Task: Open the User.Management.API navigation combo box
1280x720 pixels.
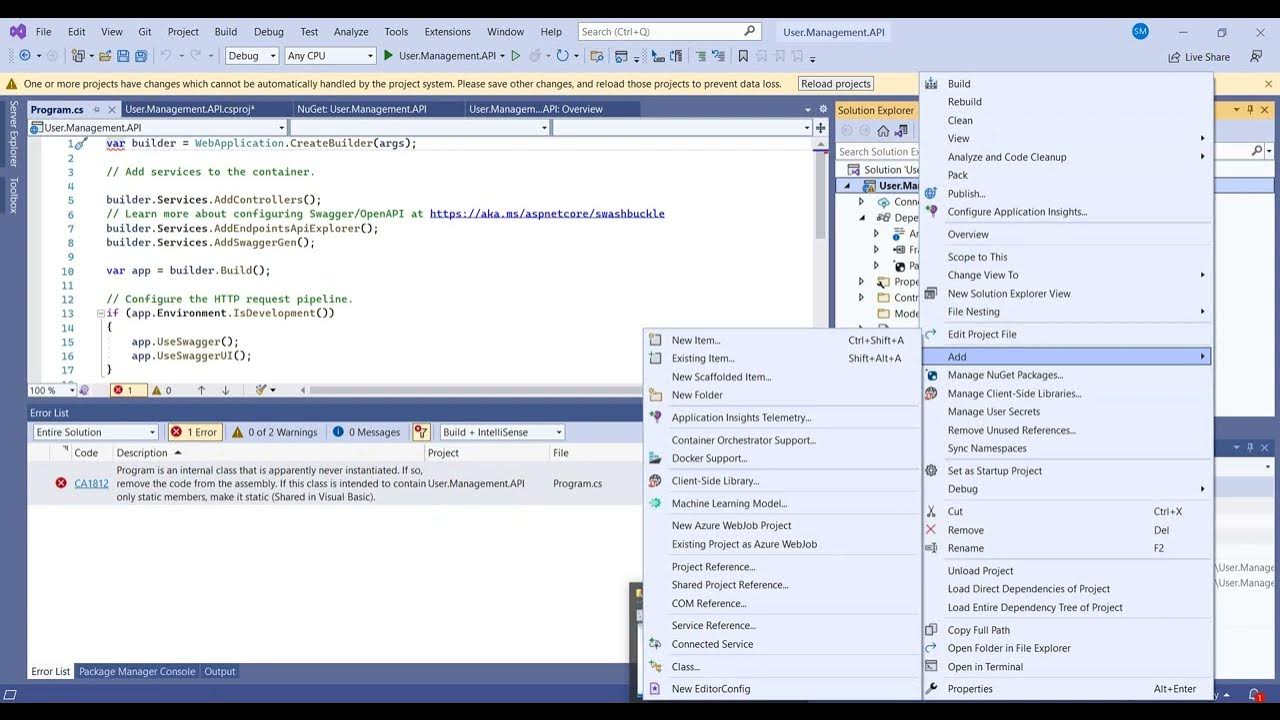Action: (158, 127)
